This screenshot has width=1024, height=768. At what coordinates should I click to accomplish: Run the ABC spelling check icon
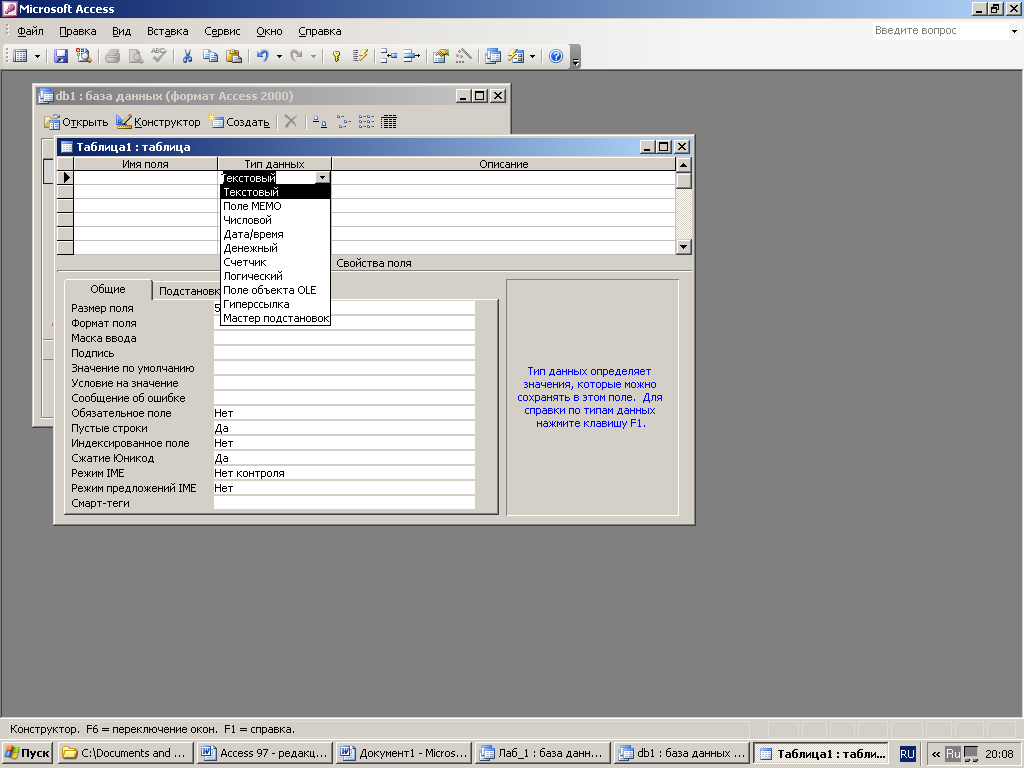click(x=159, y=56)
